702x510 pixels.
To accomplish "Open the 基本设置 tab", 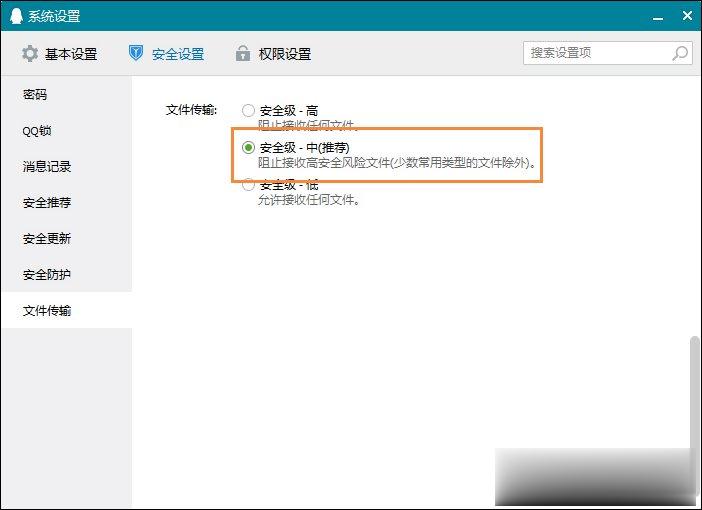I will [60, 54].
